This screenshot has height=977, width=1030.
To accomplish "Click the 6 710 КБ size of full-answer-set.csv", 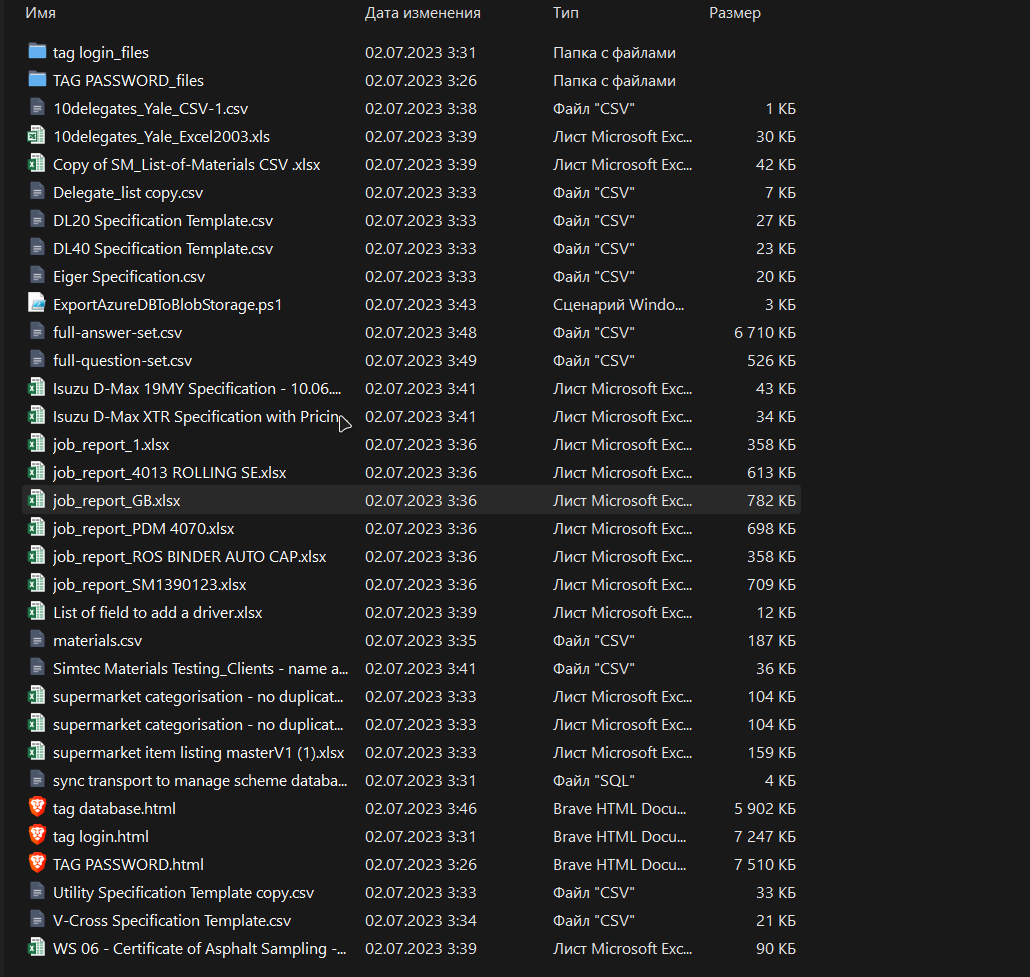I will point(765,333).
